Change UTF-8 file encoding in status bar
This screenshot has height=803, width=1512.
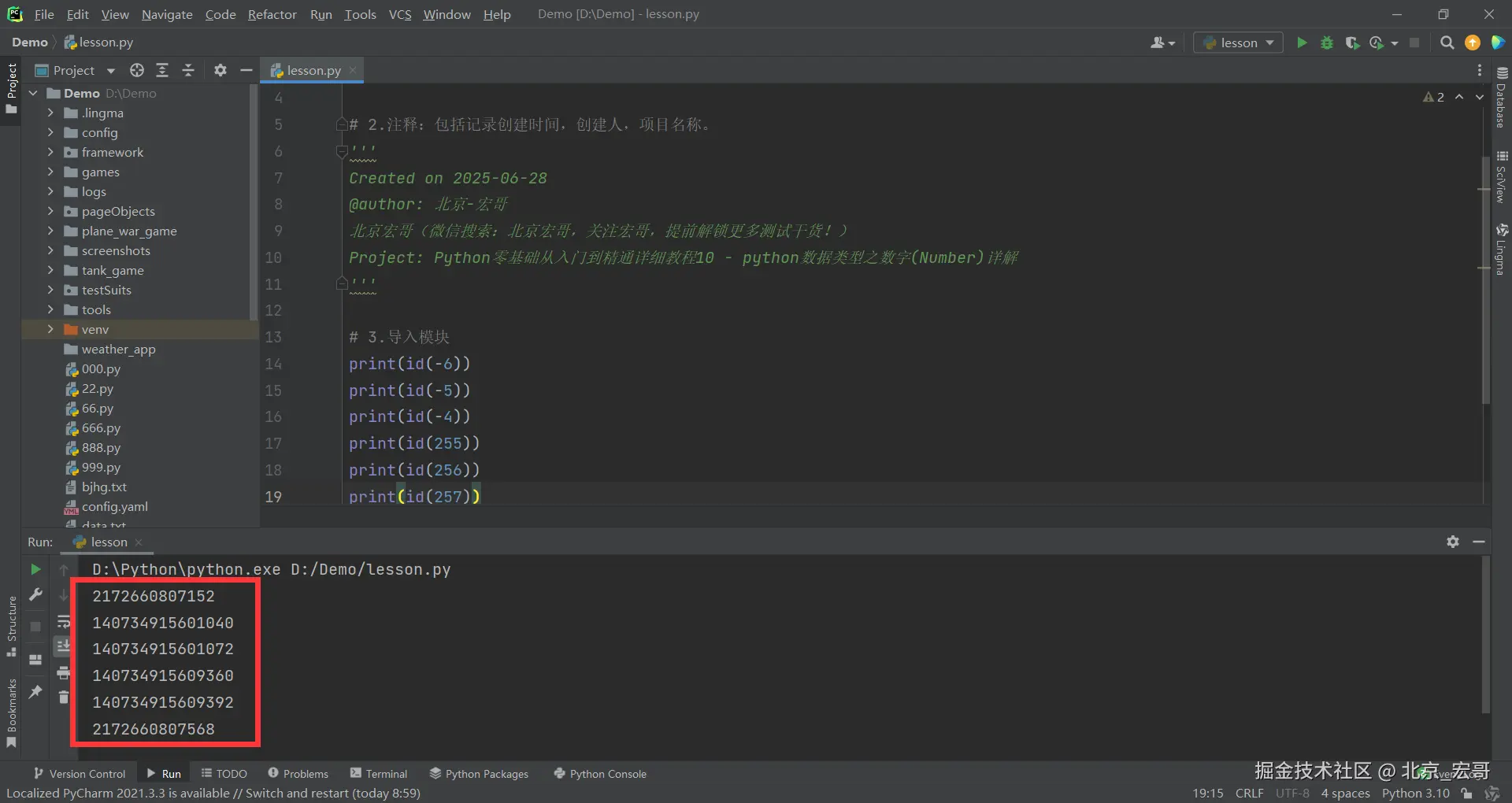click(1292, 793)
